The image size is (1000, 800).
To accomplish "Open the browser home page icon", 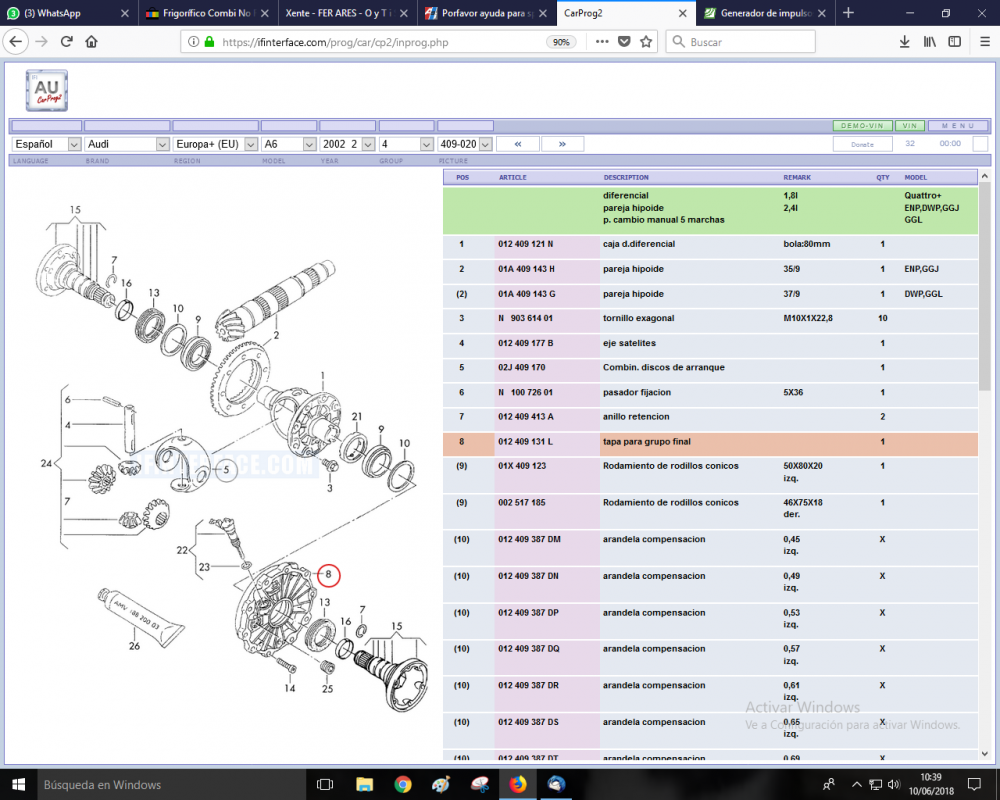I will (92, 42).
